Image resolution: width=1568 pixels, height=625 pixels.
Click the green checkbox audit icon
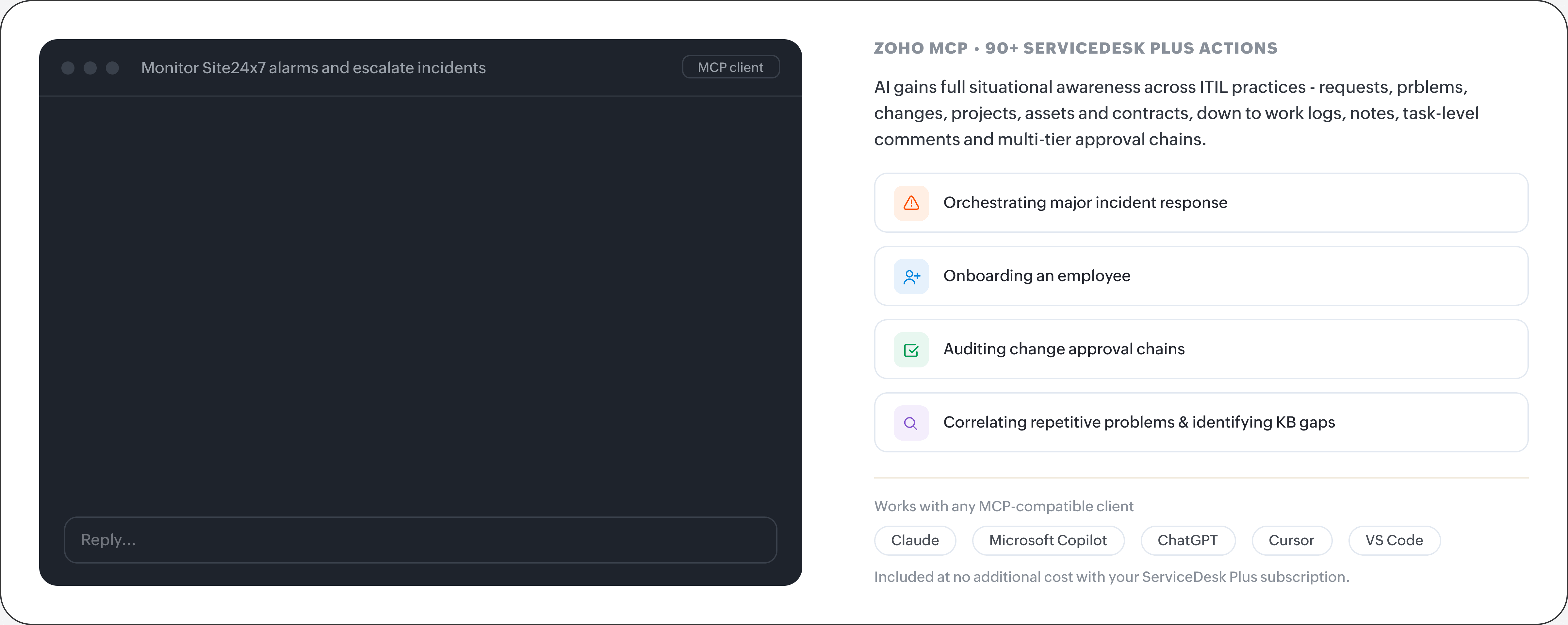911,350
